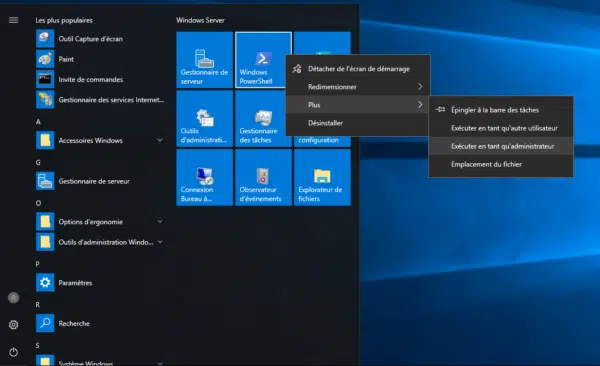Open Système Windows folder entry
600x366 pixels.
point(100,361)
